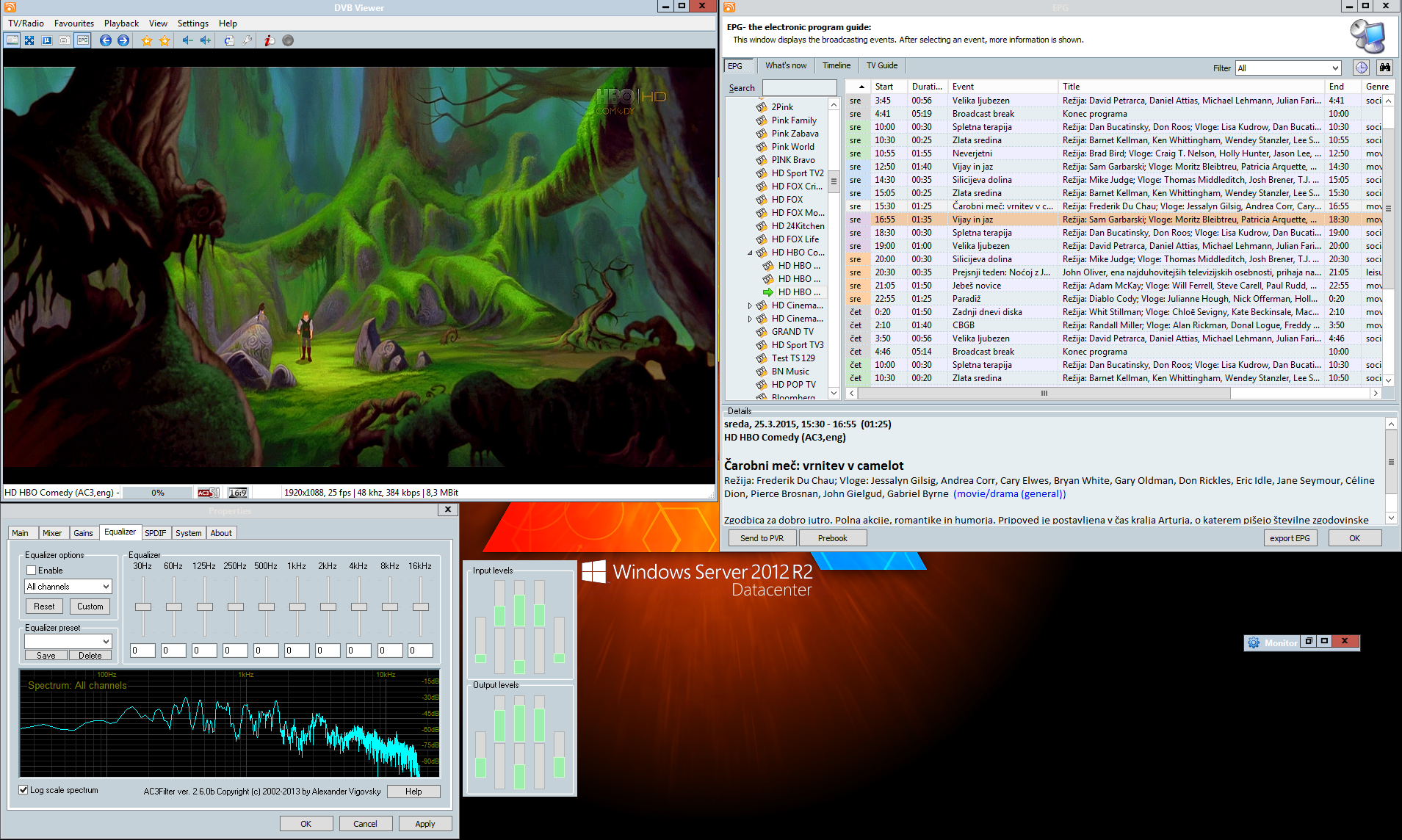The image size is (1402, 840).
Task: Click the 16:9 aspect ratio indicator
Action: (238, 493)
